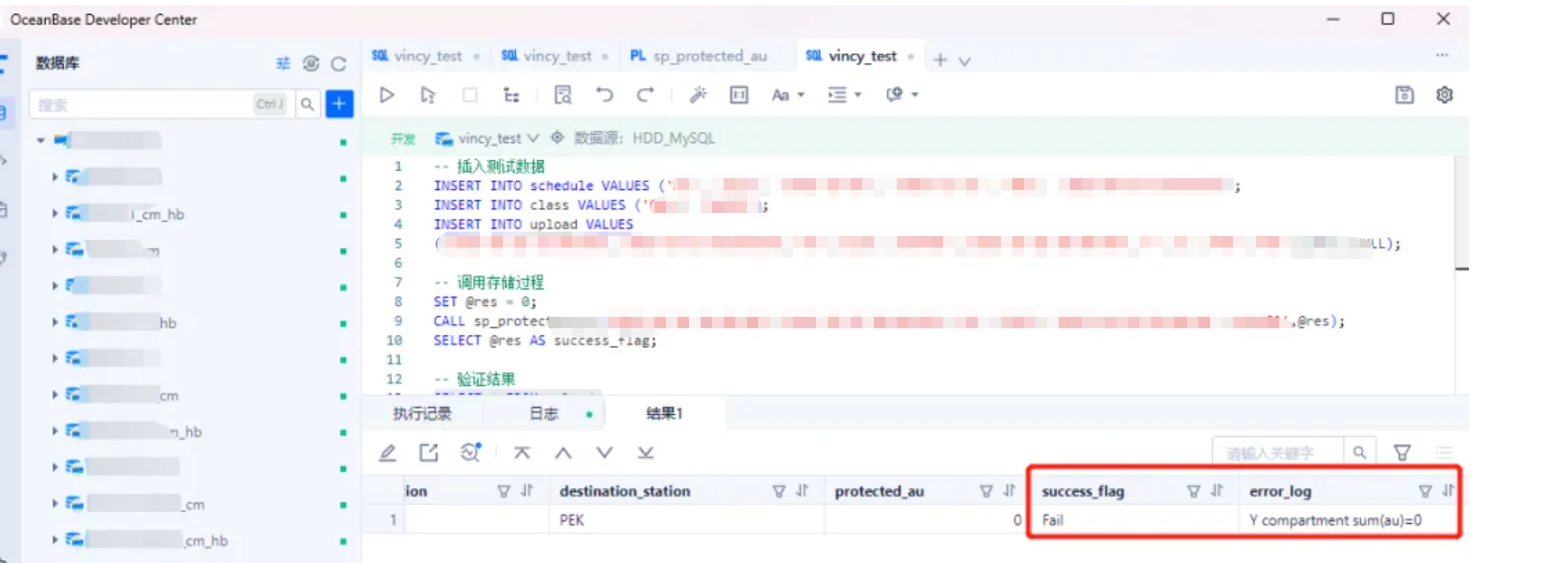Open the Aa text case dropdown
Screen dimensions: 1568x563
click(787, 96)
